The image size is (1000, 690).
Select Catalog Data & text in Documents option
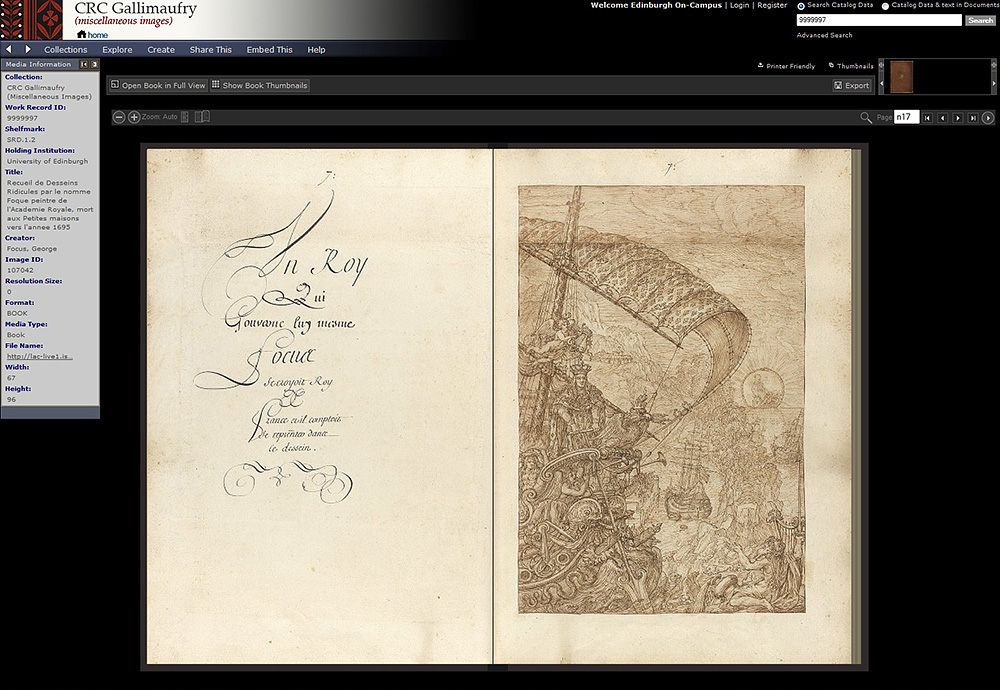click(885, 6)
